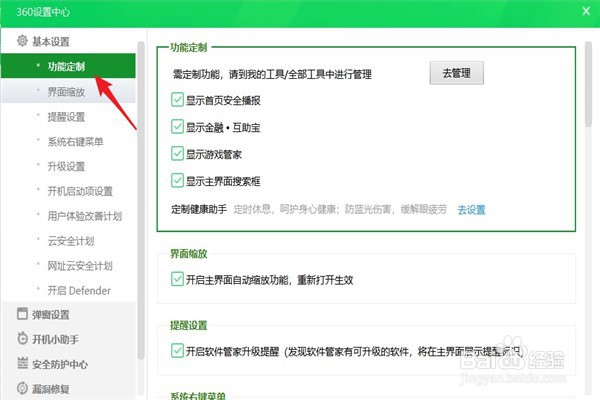Expand 开机小助手 category
Screen dimensions: 600x400
(55, 339)
